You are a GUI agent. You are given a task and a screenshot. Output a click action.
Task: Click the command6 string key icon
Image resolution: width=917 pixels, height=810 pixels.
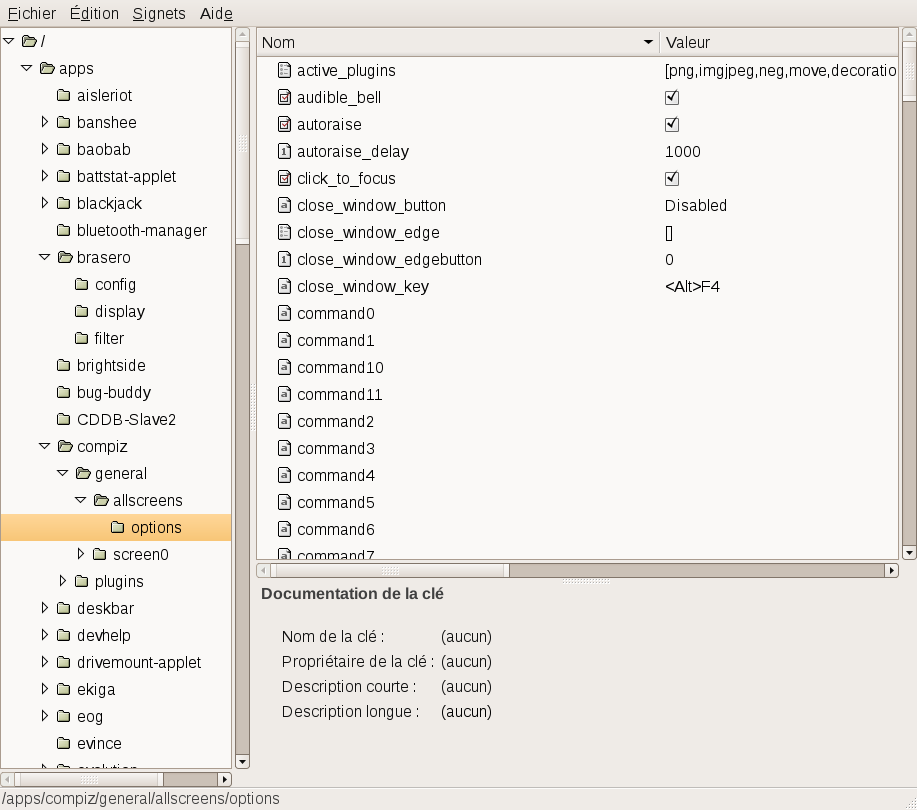[284, 529]
